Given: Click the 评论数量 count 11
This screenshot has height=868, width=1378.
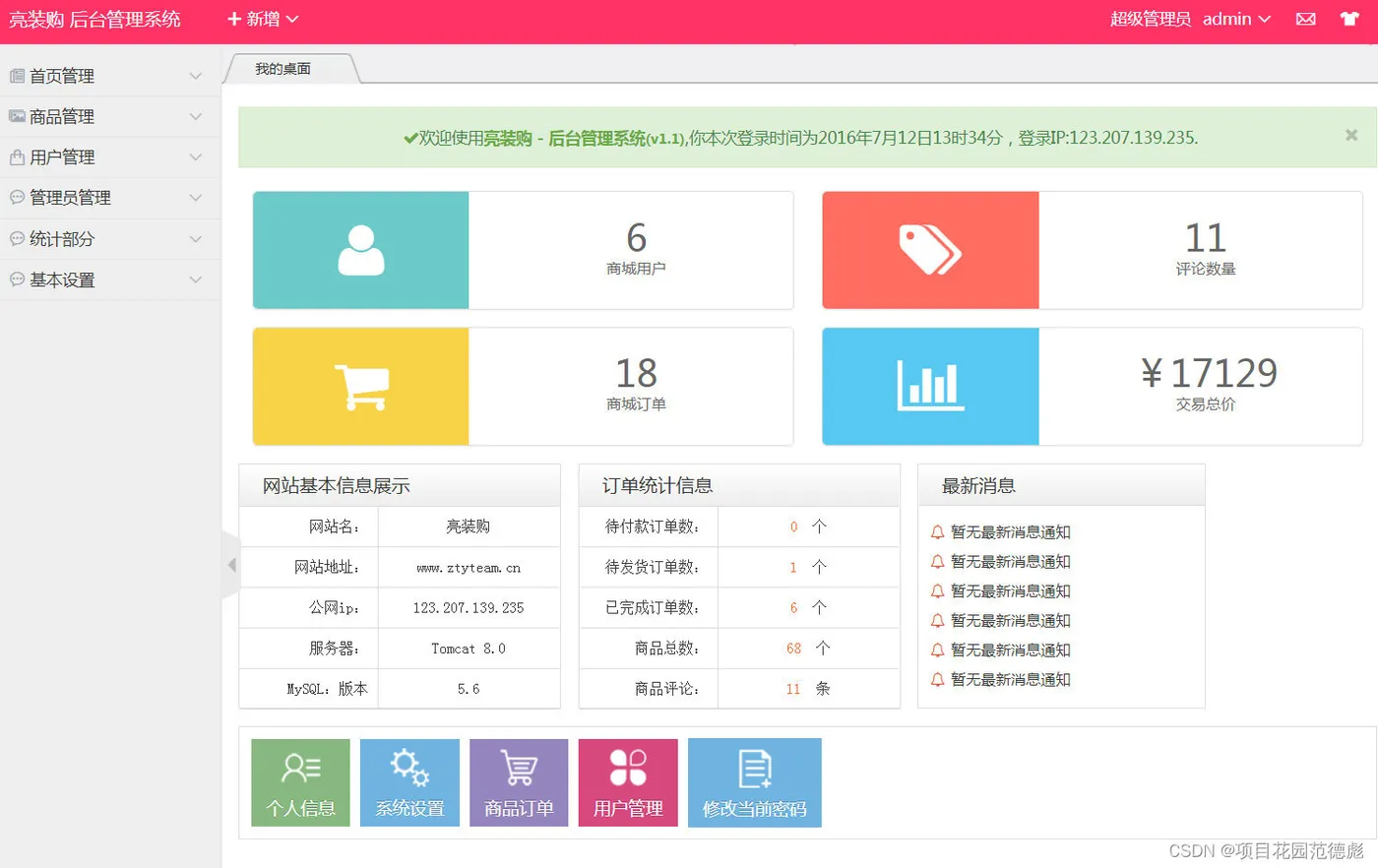Looking at the screenshot, I should pyautogui.click(x=1205, y=237).
